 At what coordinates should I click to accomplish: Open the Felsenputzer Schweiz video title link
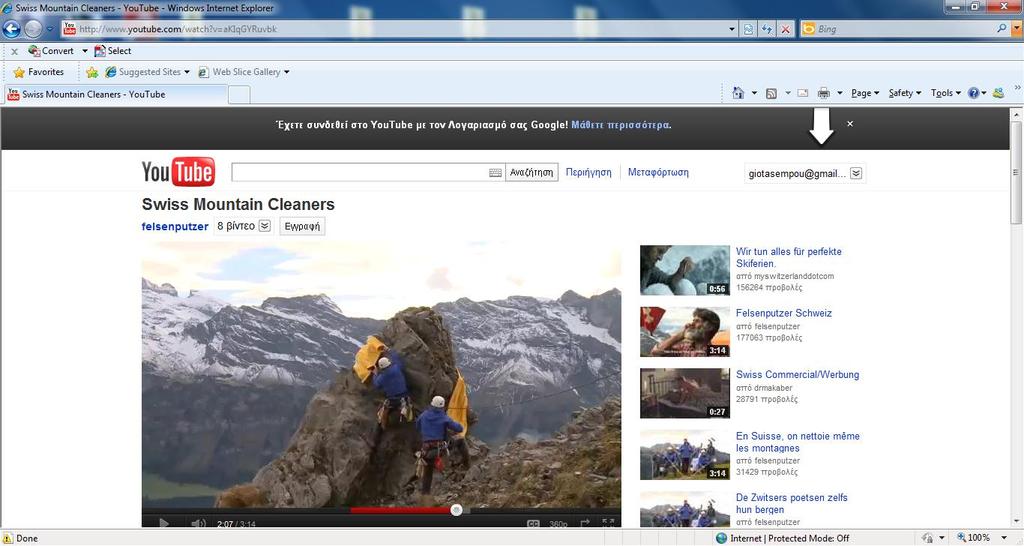click(784, 313)
